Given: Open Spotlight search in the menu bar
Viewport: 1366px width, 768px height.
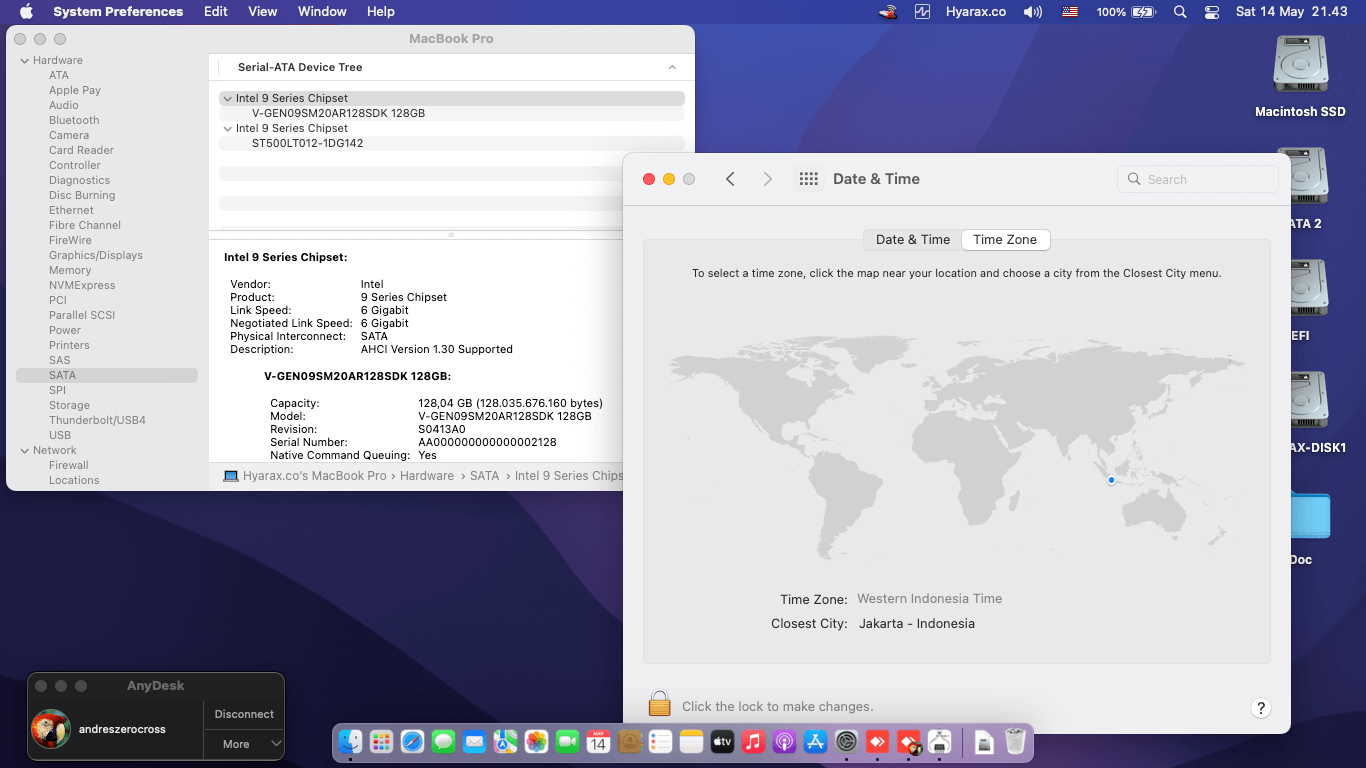Looking at the screenshot, I should (1180, 12).
